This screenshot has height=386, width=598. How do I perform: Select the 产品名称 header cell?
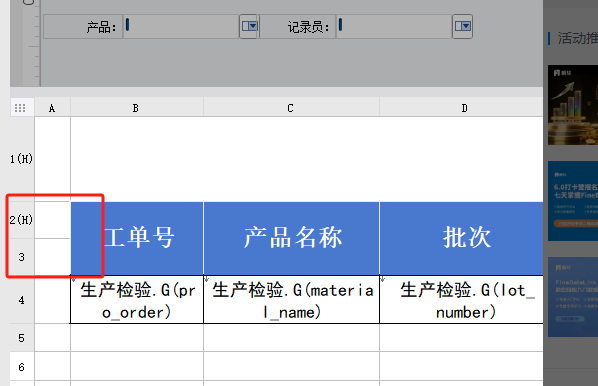[x=291, y=238]
